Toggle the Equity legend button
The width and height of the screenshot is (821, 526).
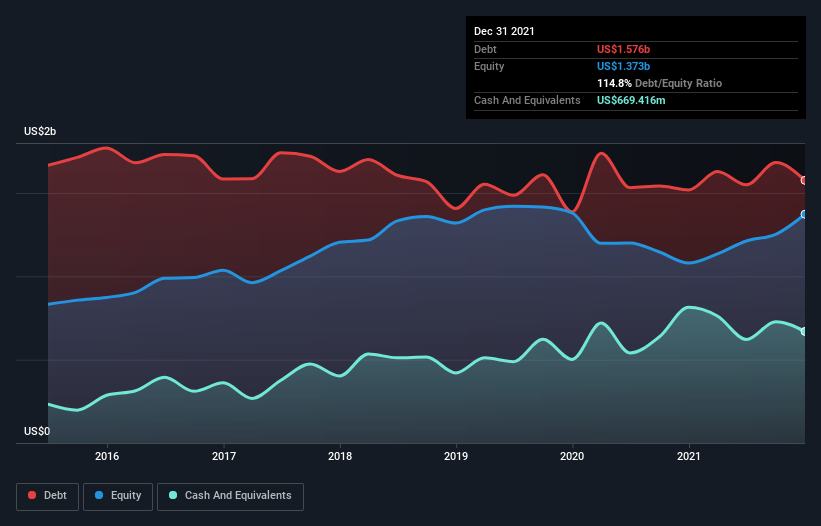point(118,496)
